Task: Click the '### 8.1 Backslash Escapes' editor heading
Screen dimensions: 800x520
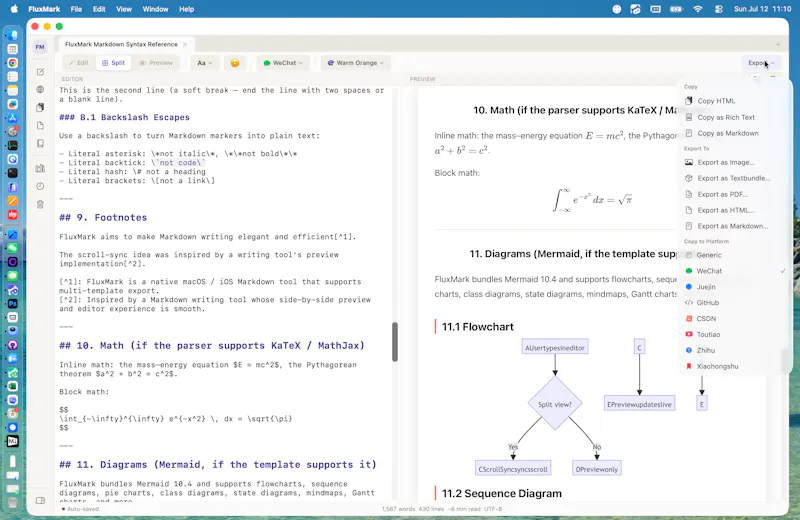Action: (124, 117)
